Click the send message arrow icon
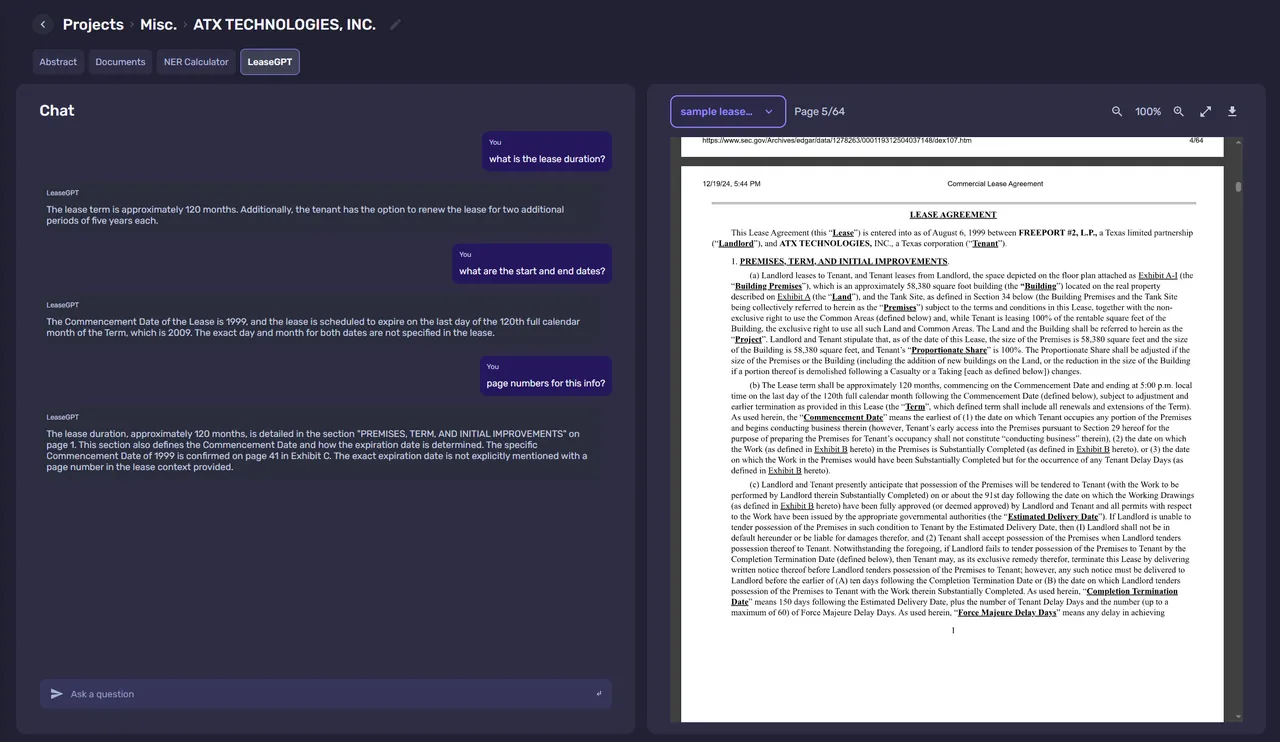The height and width of the screenshot is (742, 1280). pos(56,694)
